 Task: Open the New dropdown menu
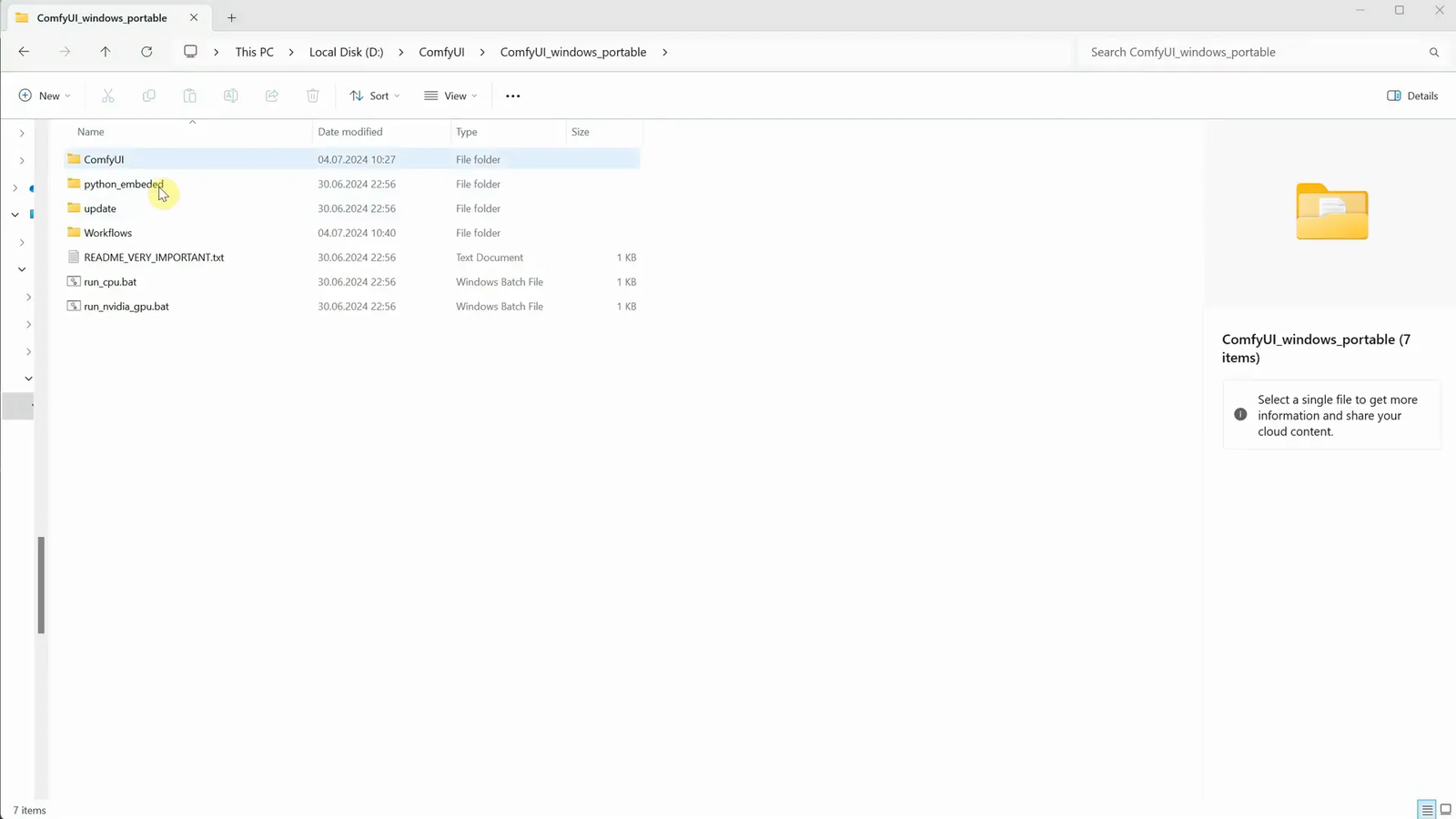pyautogui.click(x=45, y=96)
